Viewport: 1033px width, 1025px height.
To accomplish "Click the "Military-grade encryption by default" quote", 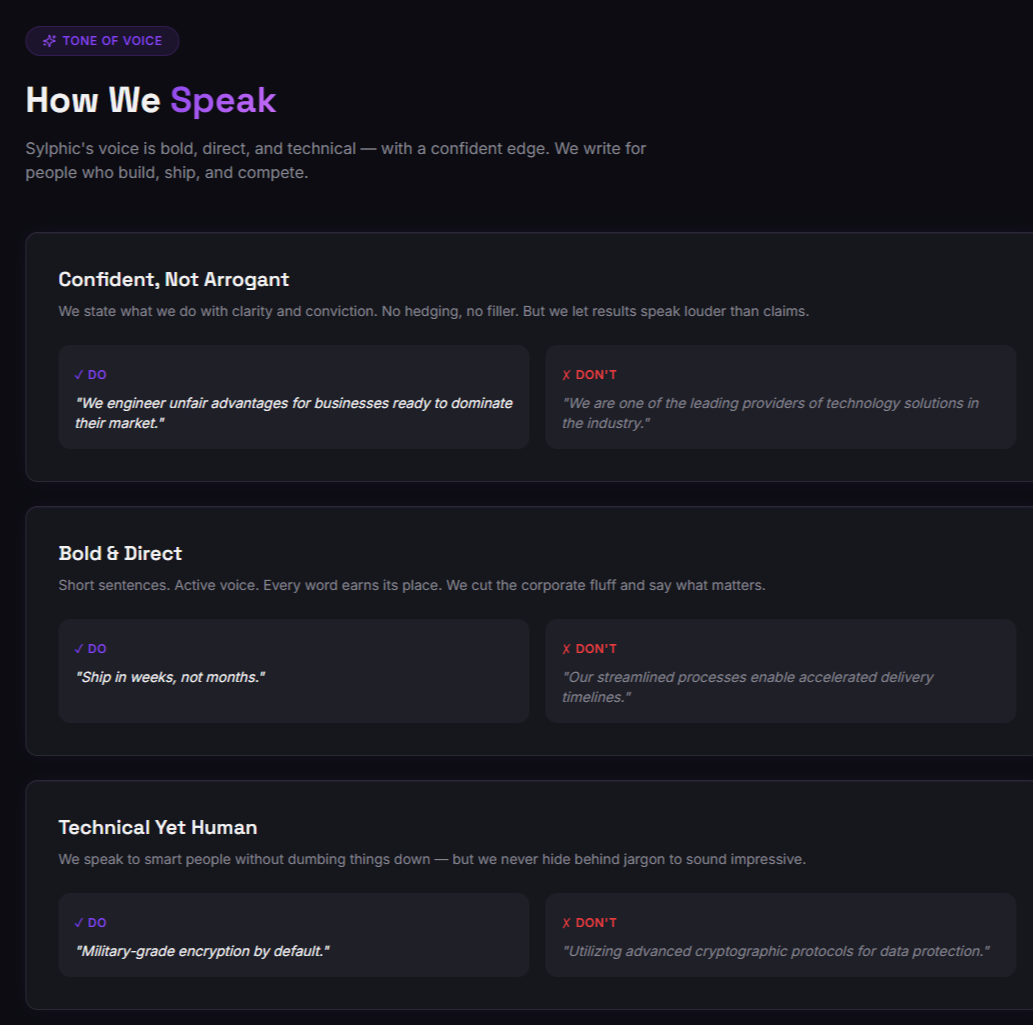I will click(202, 951).
